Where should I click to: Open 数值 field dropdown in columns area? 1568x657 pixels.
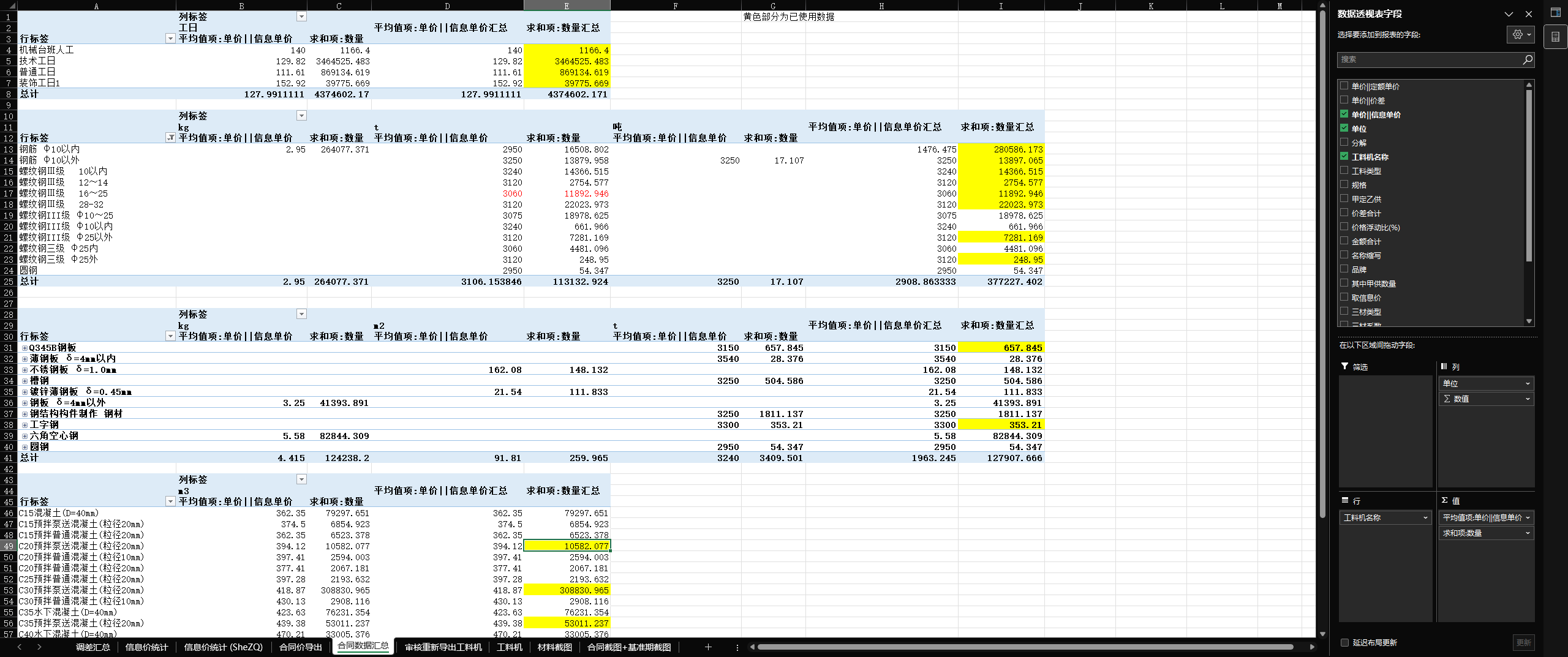(x=1528, y=399)
